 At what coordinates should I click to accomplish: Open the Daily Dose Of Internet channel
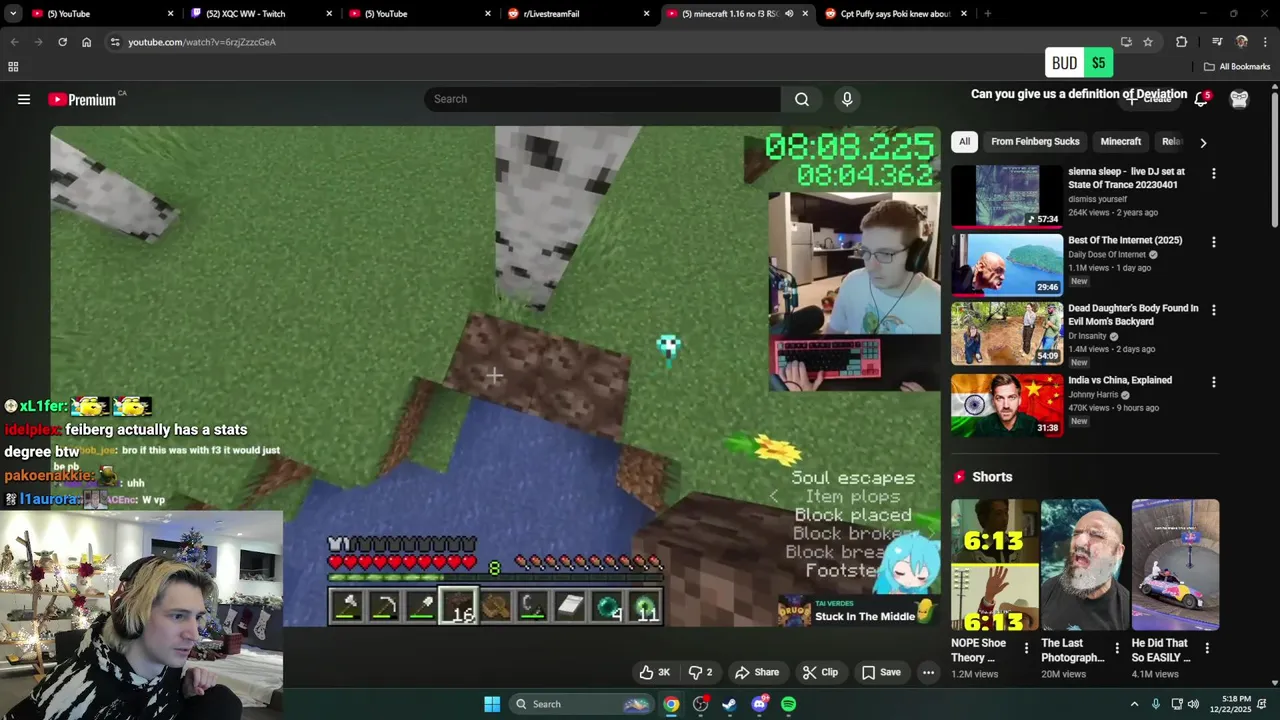click(1107, 254)
